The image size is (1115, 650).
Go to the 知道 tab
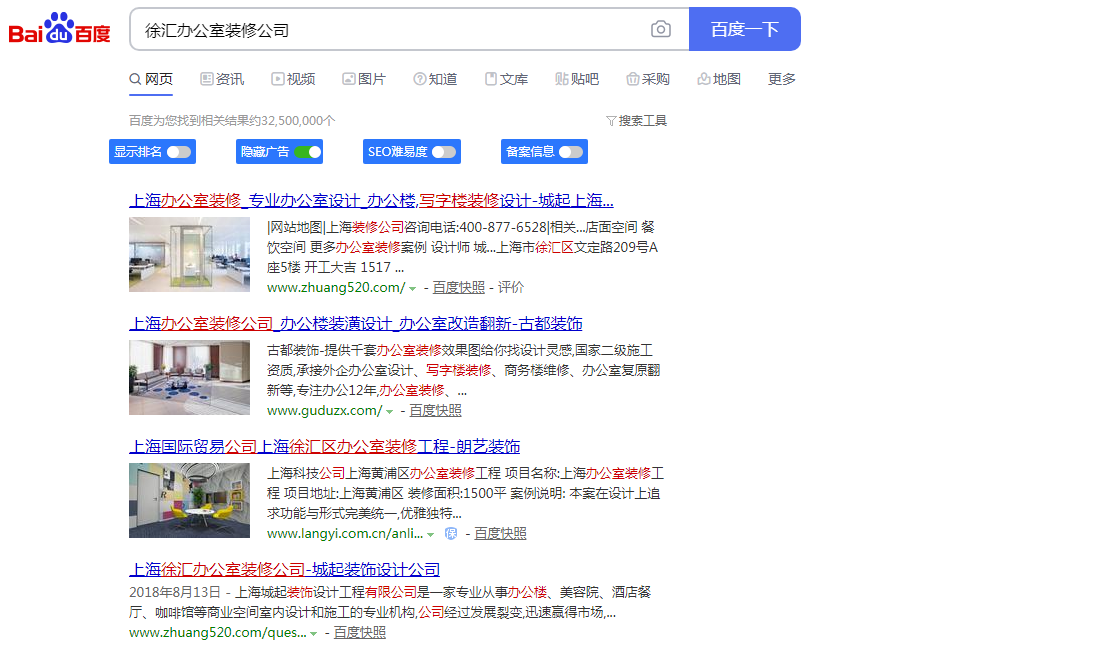click(435, 79)
